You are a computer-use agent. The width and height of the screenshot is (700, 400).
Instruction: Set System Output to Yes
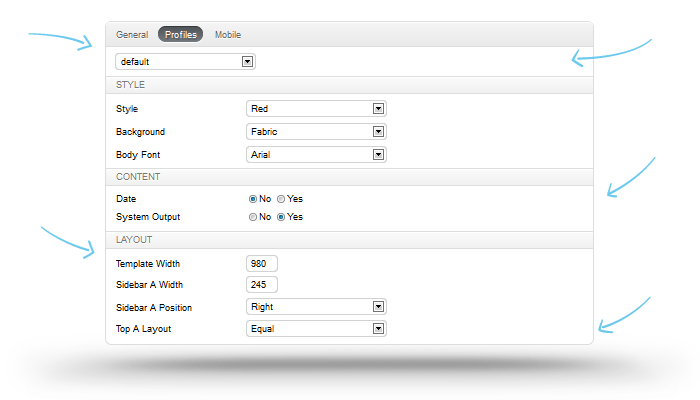[281, 217]
